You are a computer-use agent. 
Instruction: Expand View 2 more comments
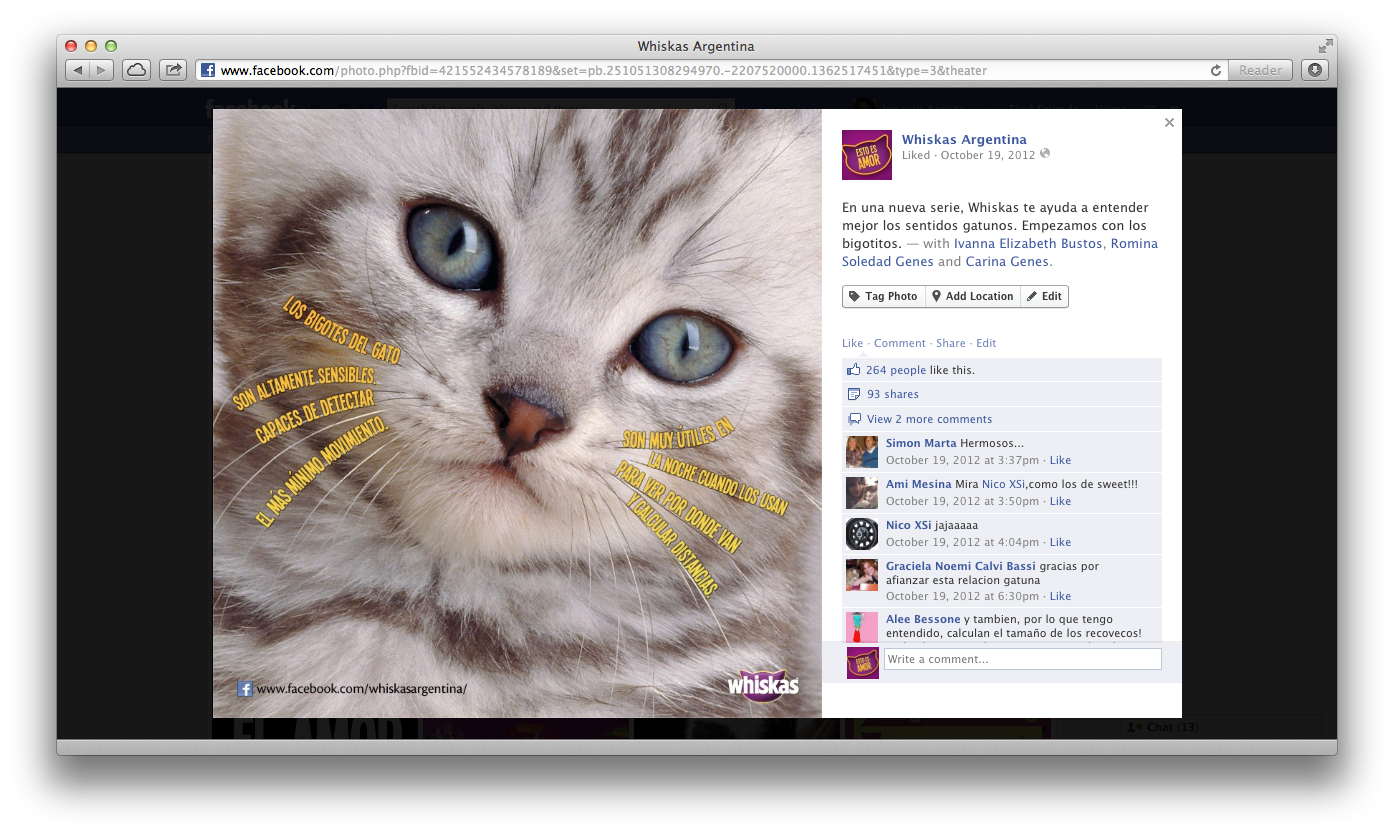pos(929,419)
